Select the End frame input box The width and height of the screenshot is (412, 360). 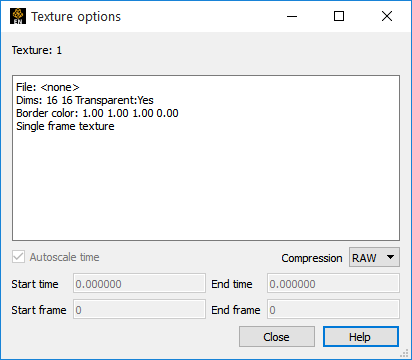pos(333,310)
